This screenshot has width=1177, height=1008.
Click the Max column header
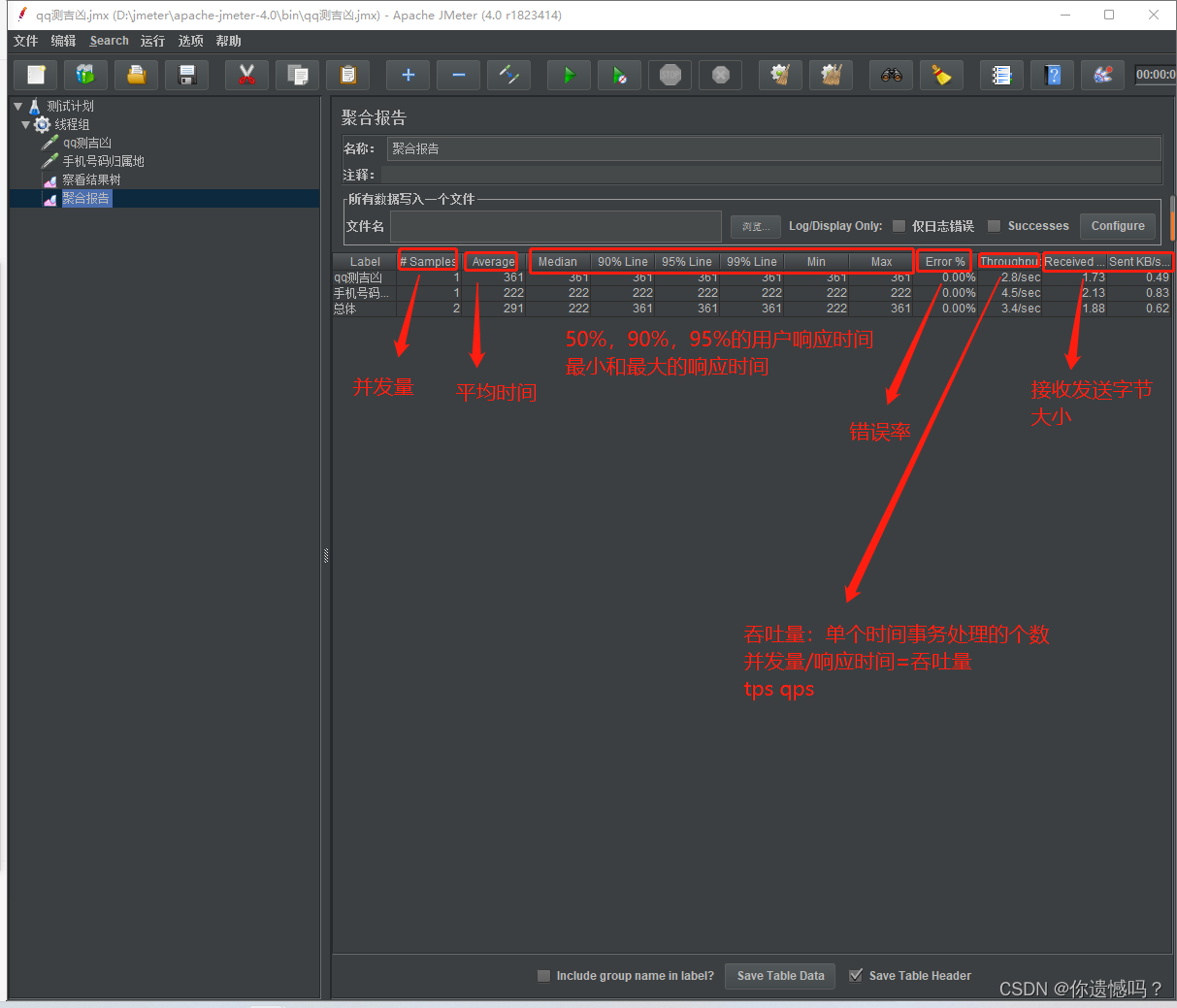pos(881,262)
